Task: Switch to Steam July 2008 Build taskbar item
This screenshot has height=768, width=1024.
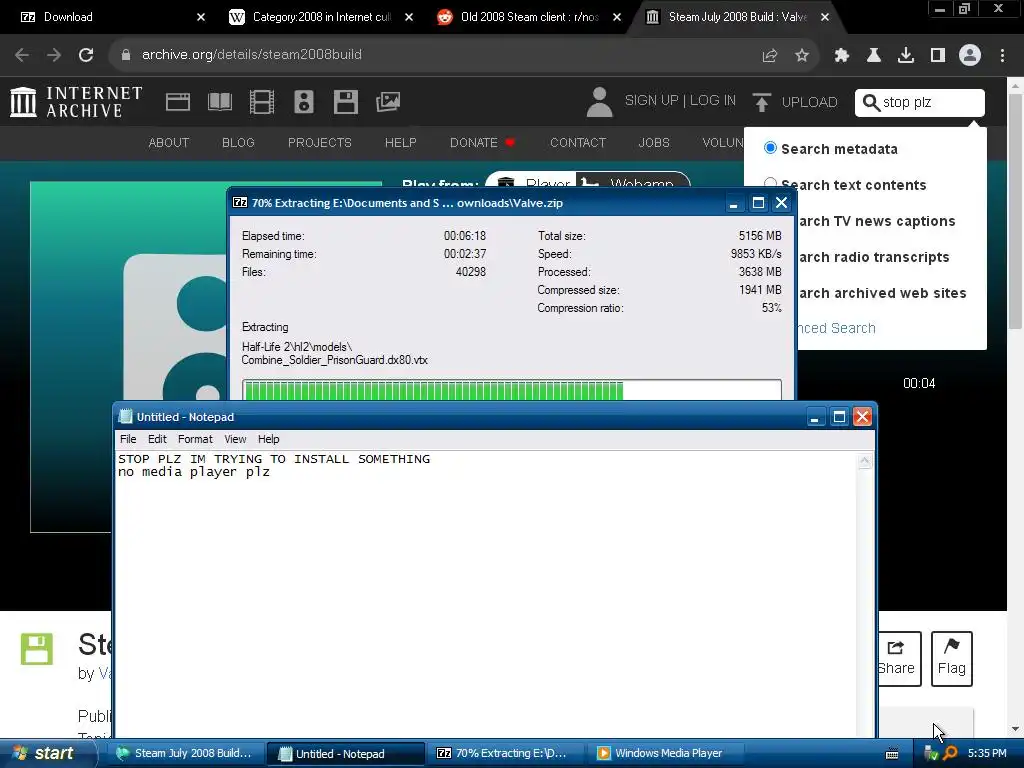Action: click(x=184, y=754)
